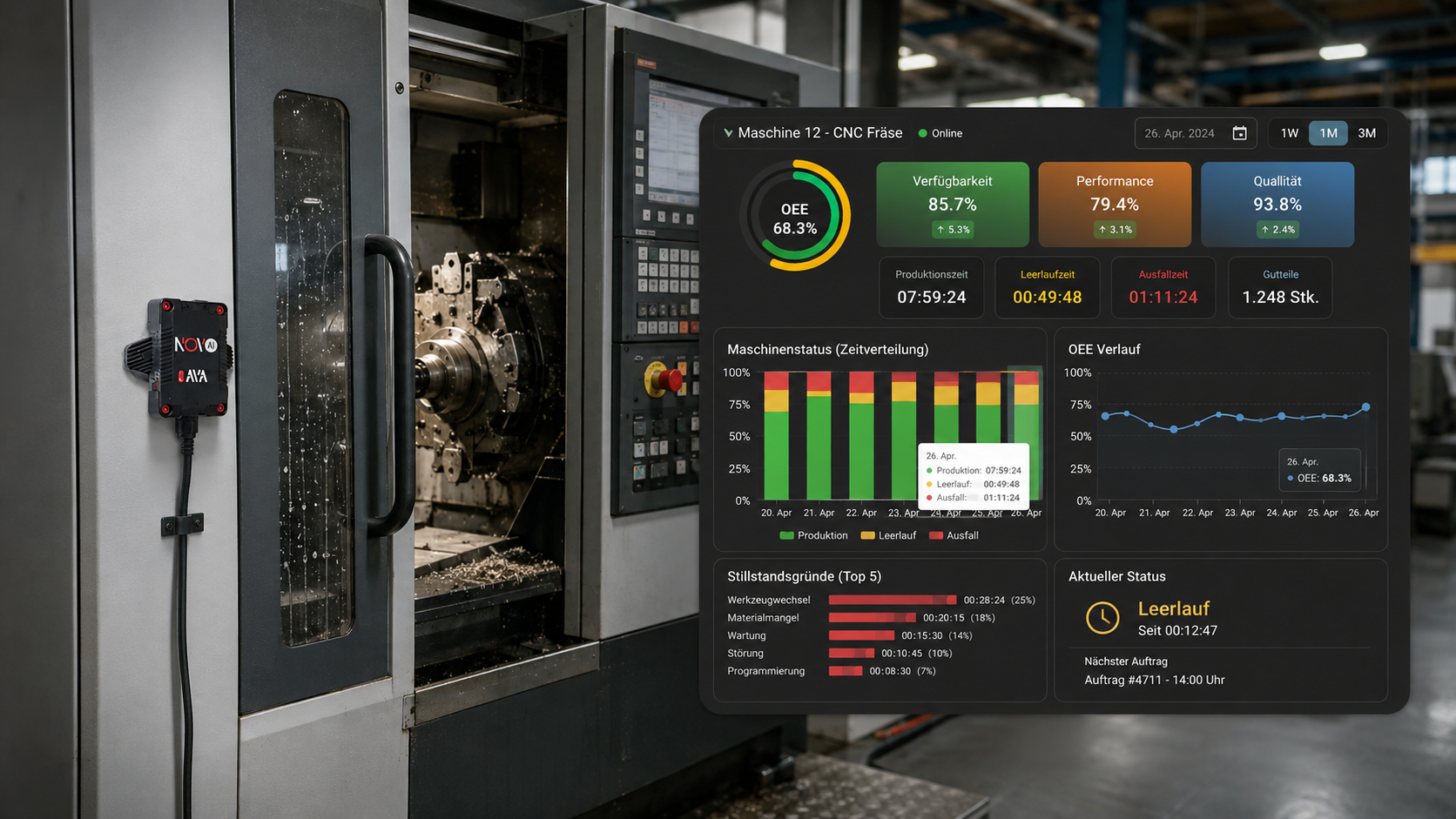Select the 1M time range tab
Image resolution: width=1456 pixels, height=819 pixels.
(1328, 133)
